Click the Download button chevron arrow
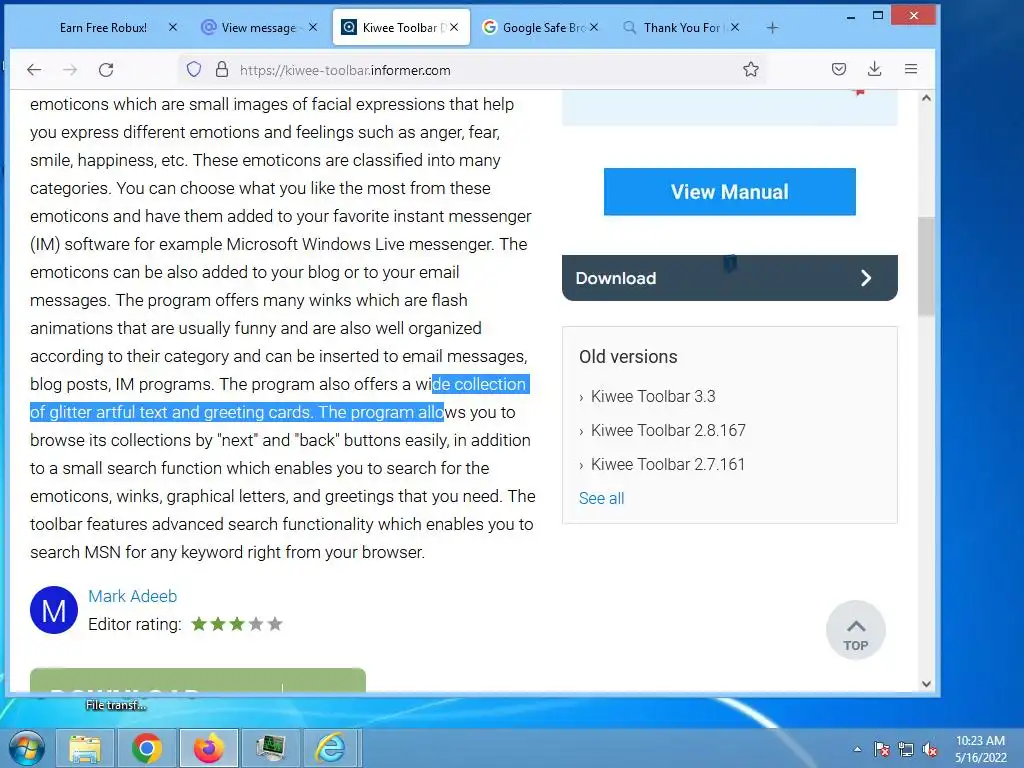Image resolution: width=1024 pixels, height=768 pixels. [x=866, y=278]
